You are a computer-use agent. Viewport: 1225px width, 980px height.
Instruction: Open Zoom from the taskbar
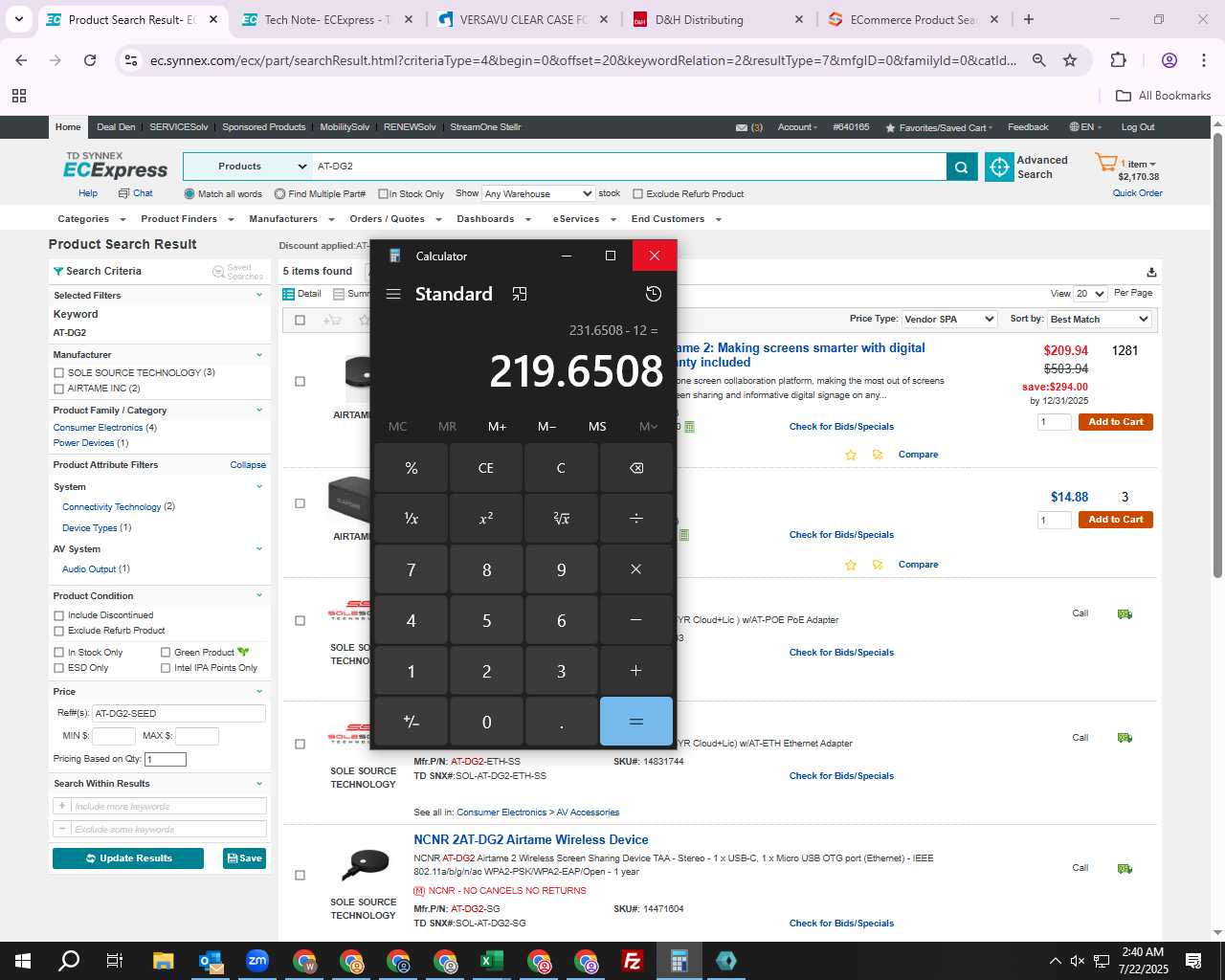257,961
